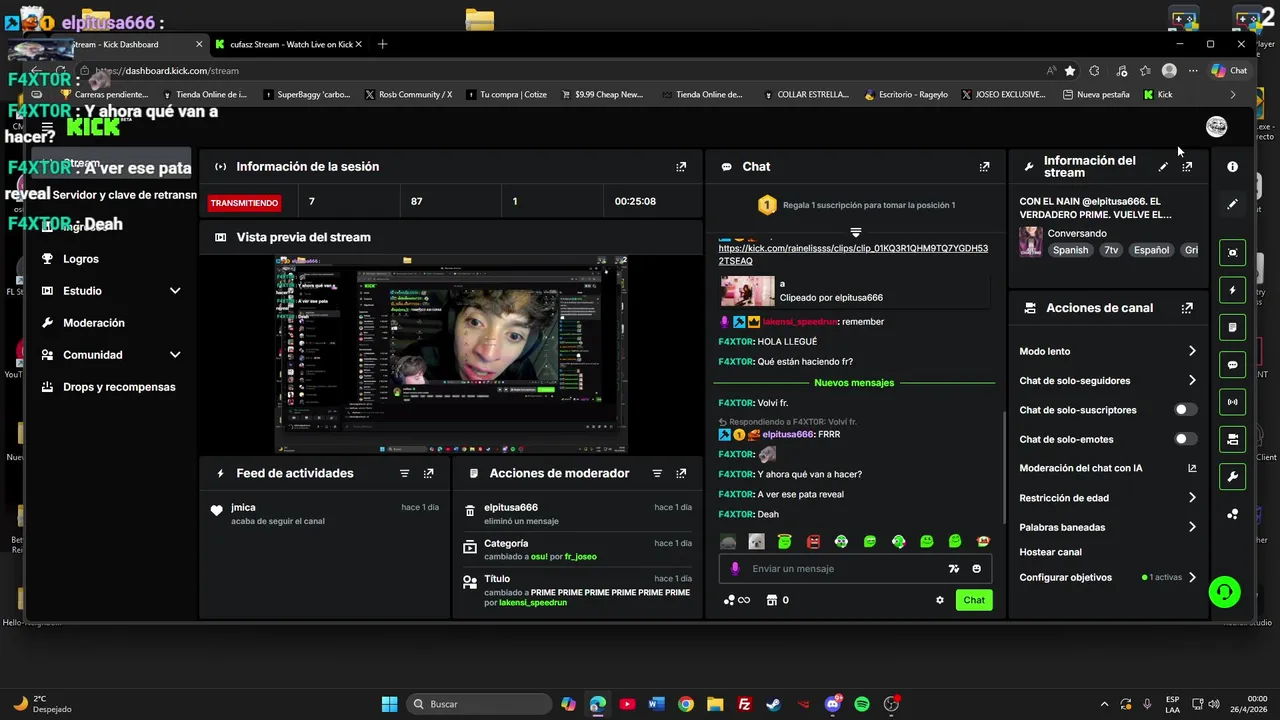Open Drops y recompensas in the sidebar
The height and width of the screenshot is (720, 1280).
pos(119,387)
